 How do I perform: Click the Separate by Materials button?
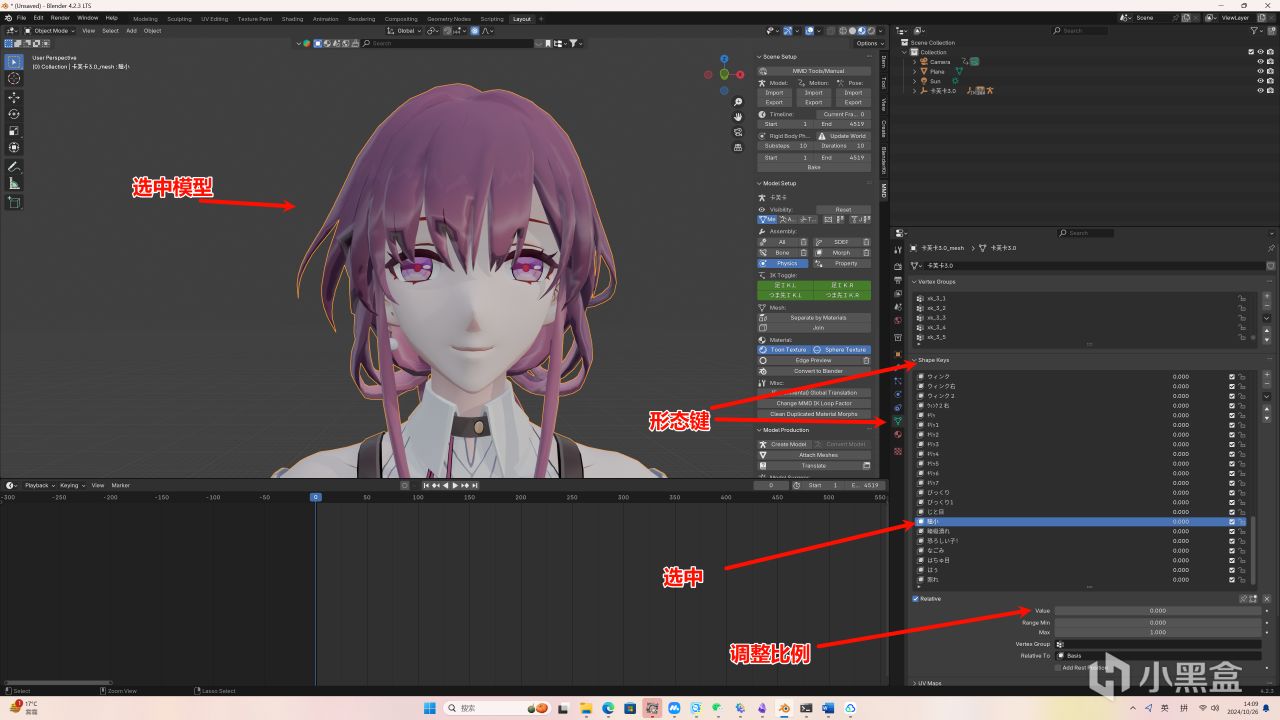click(814, 318)
